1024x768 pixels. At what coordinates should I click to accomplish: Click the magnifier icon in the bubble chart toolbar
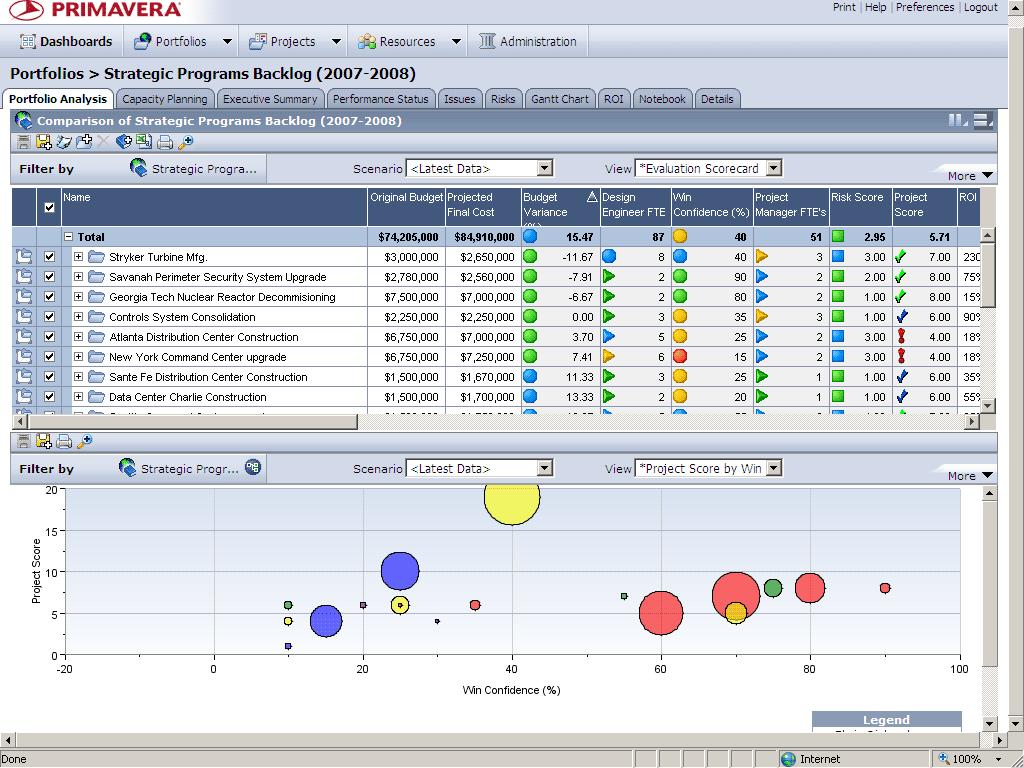pos(84,441)
